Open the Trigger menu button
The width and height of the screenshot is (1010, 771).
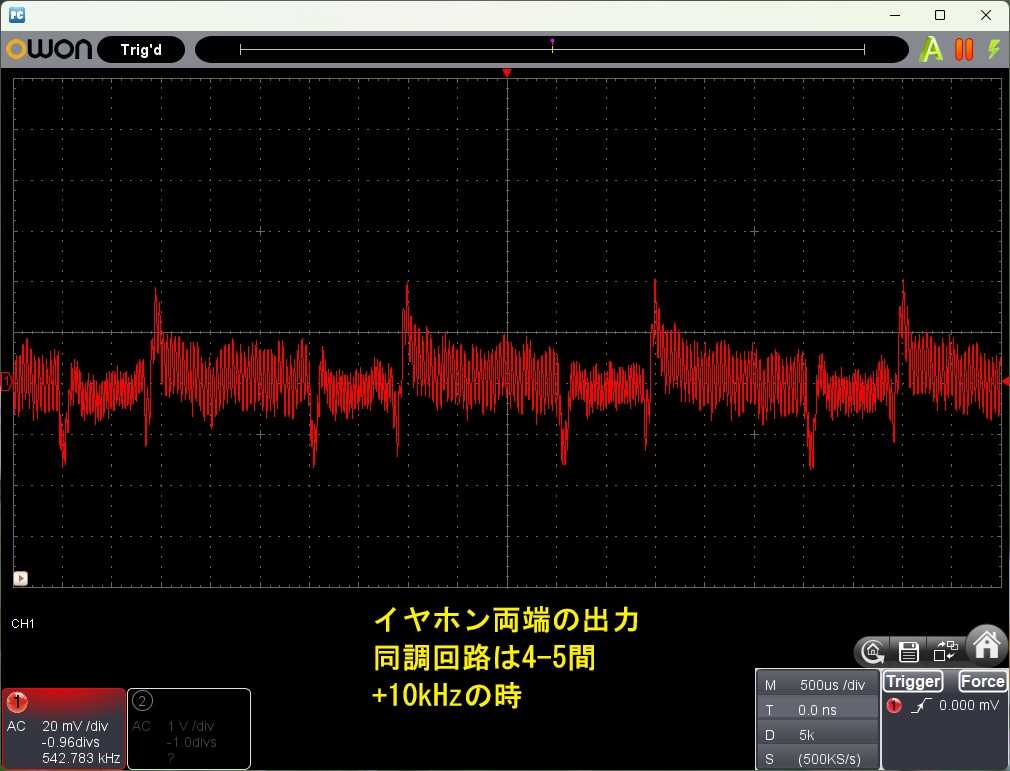913,681
